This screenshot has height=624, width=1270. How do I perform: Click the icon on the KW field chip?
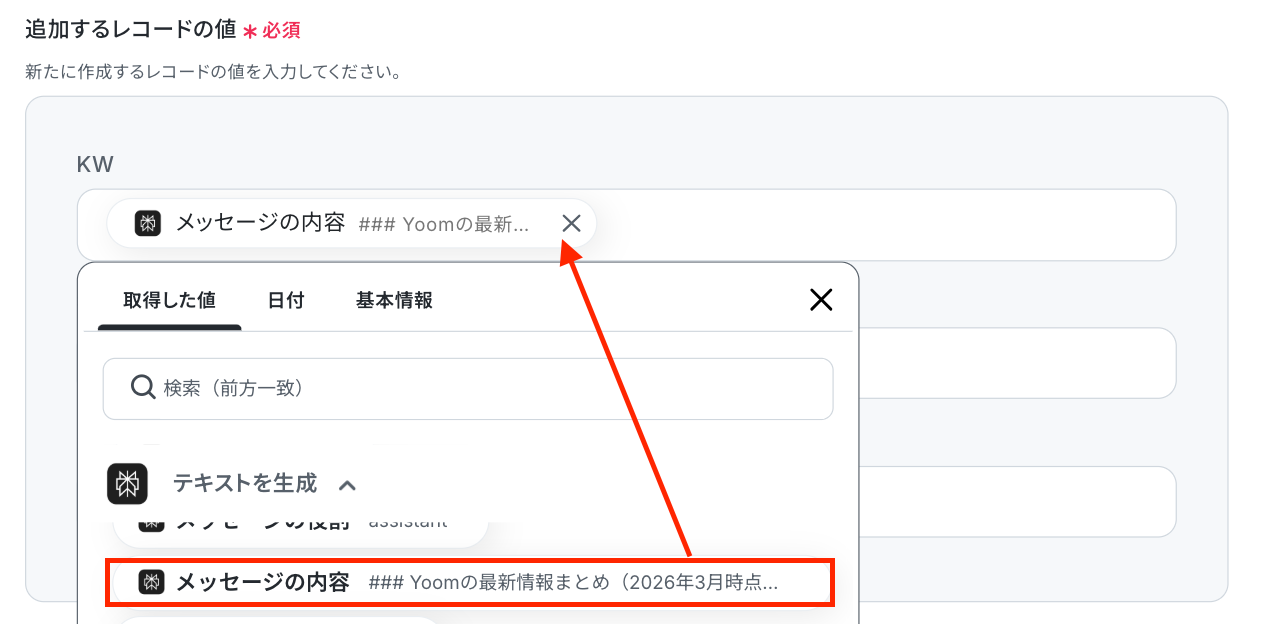(148, 223)
